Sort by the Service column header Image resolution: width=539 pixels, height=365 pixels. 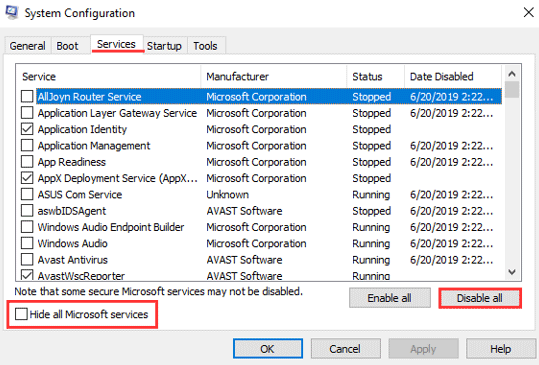coord(109,76)
